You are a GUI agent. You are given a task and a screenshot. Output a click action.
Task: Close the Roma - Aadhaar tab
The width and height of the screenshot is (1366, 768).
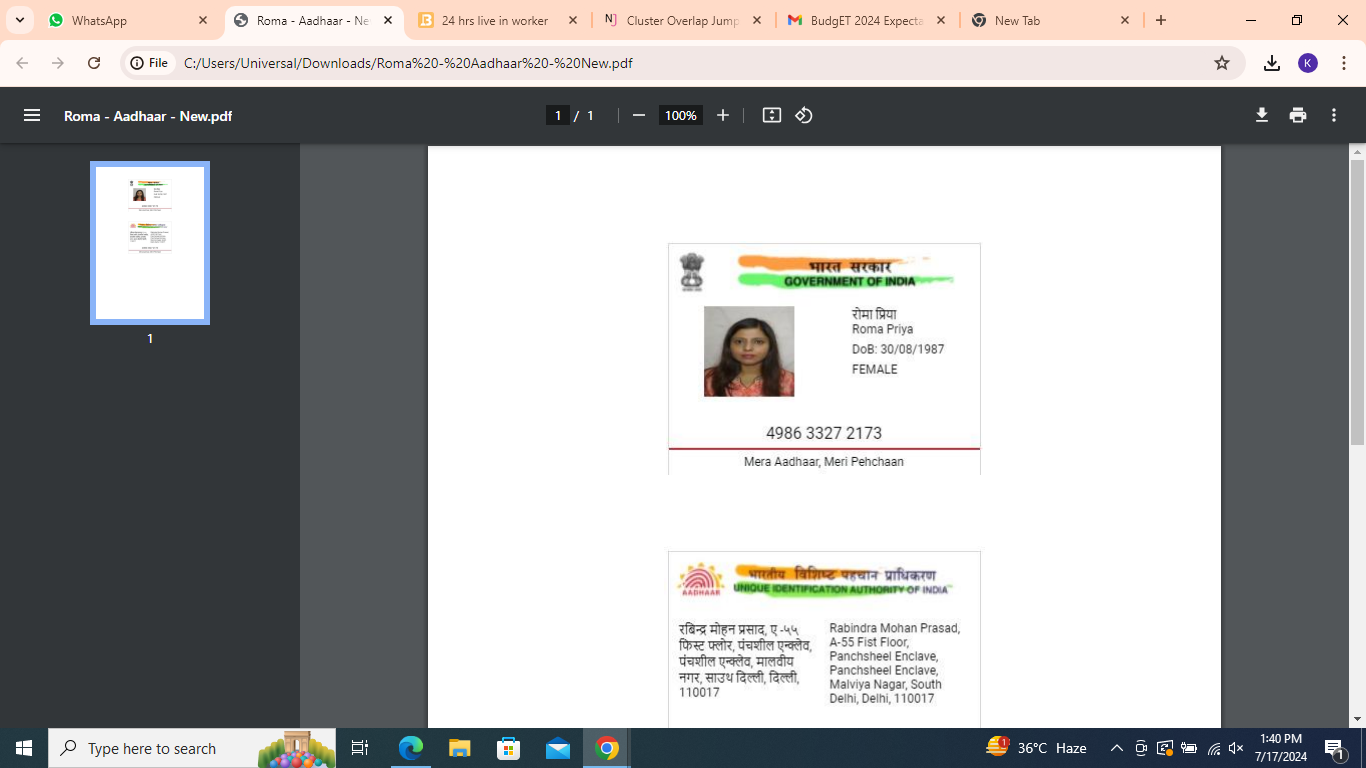[x=388, y=20]
